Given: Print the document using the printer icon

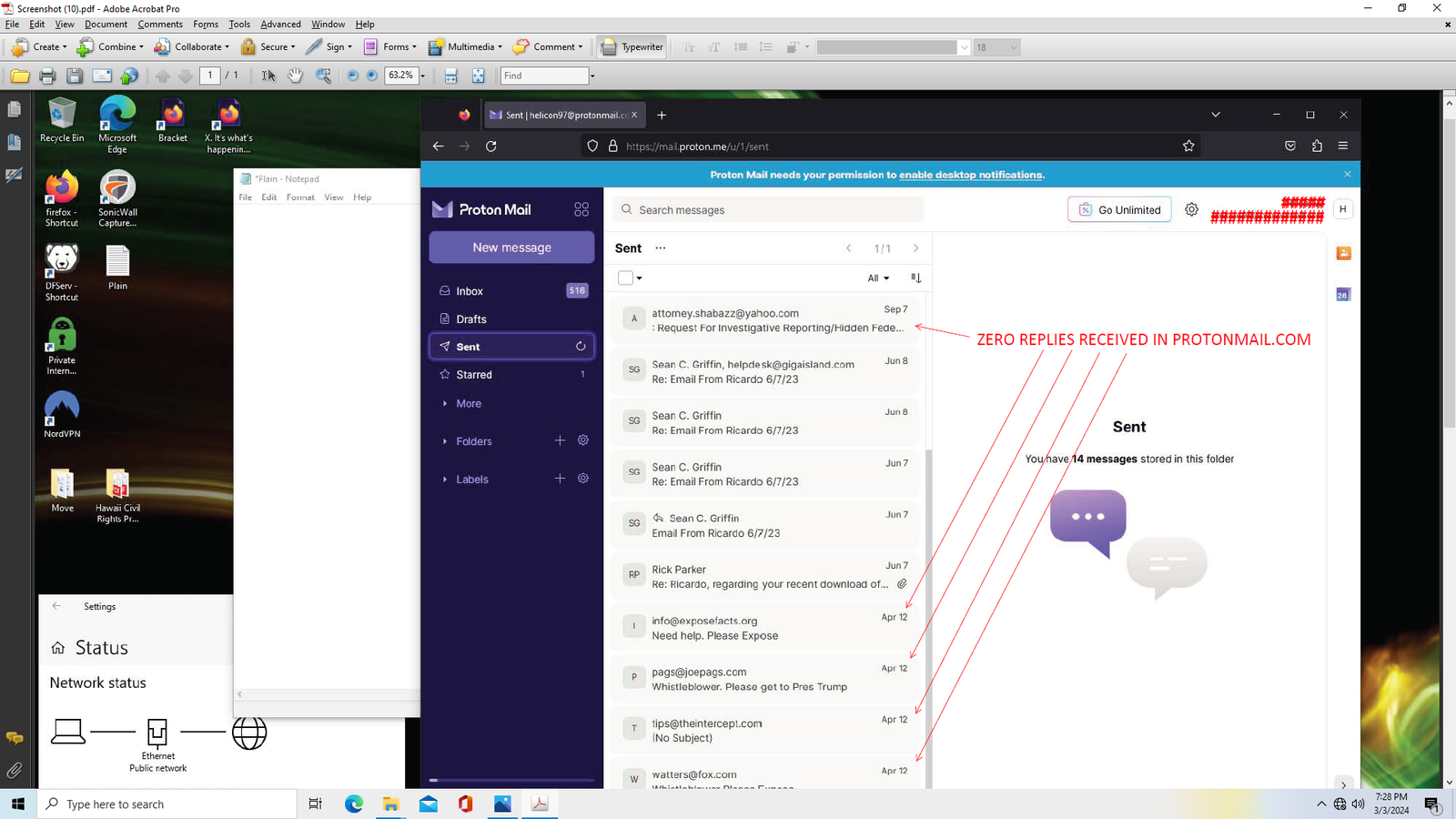Looking at the screenshot, I should (47, 76).
